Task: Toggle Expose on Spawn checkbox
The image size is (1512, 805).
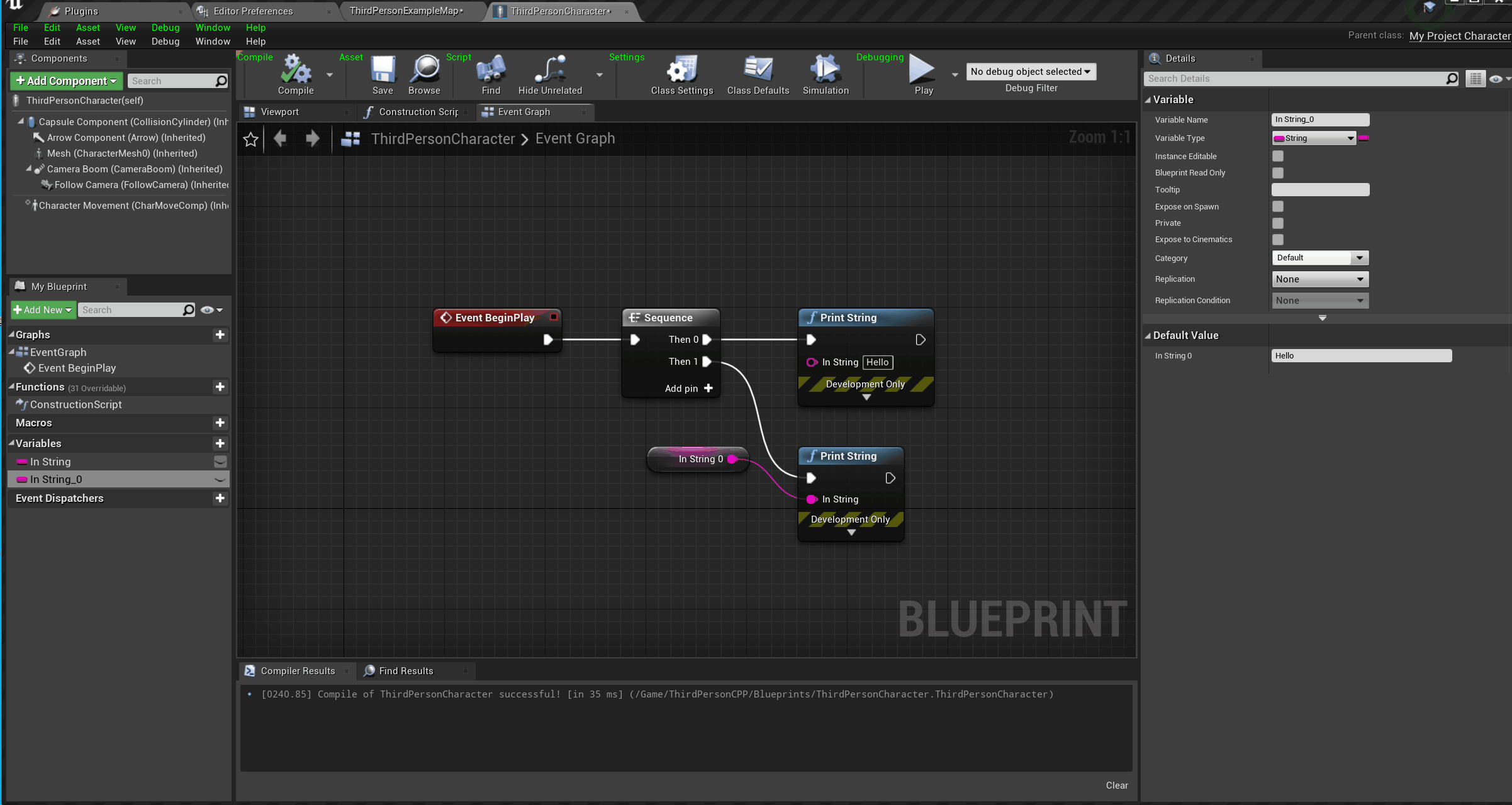Action: click(1278, 206)
